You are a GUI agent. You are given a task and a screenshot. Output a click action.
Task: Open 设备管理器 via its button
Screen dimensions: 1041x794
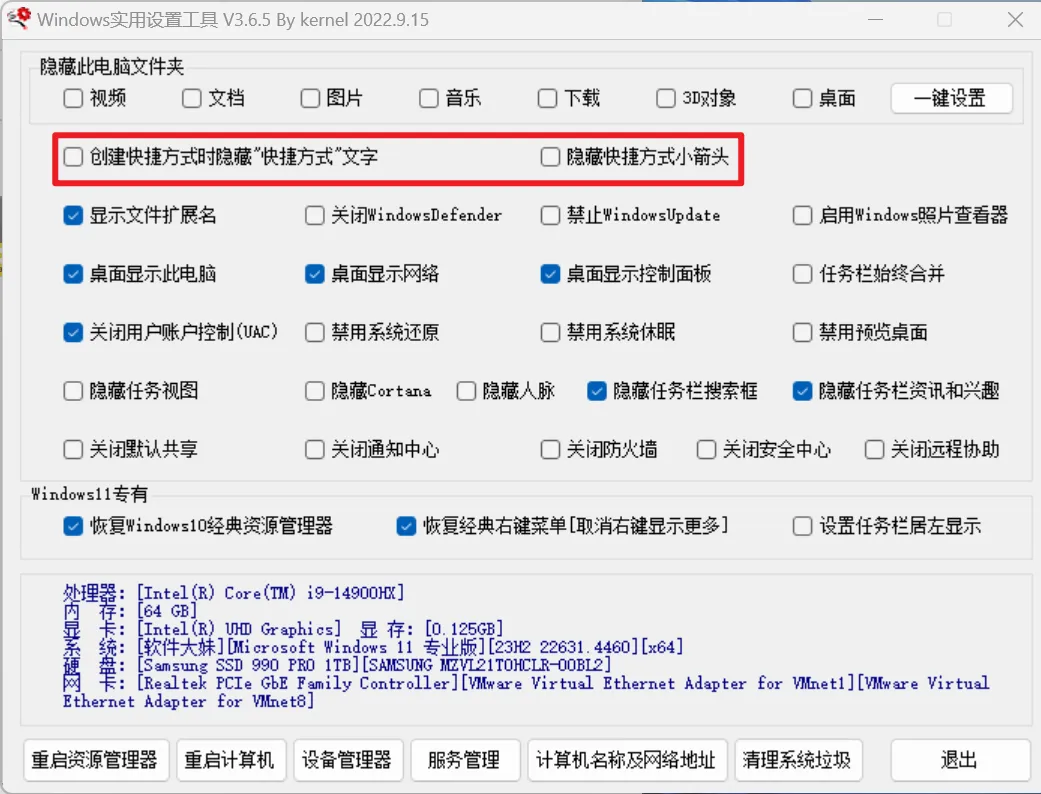(347, 760)
